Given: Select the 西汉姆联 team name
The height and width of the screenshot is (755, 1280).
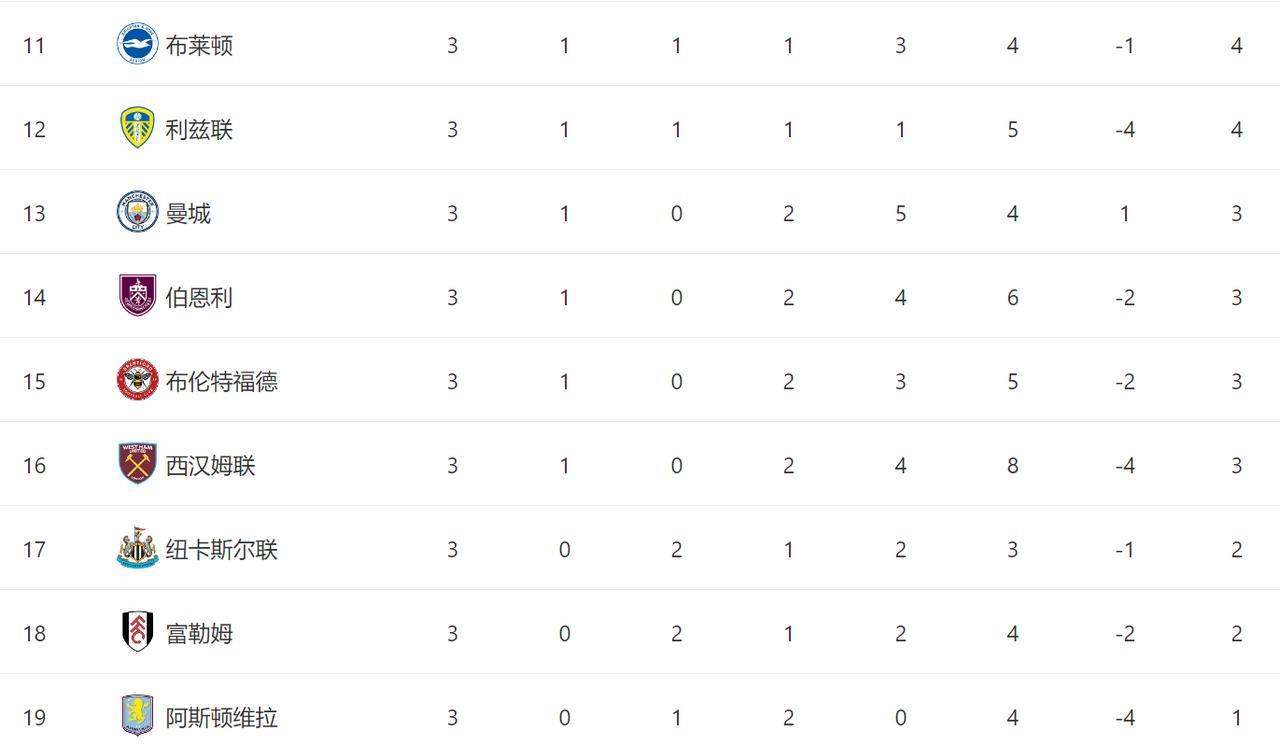Looking at the screenshot, I should [210, 466].
